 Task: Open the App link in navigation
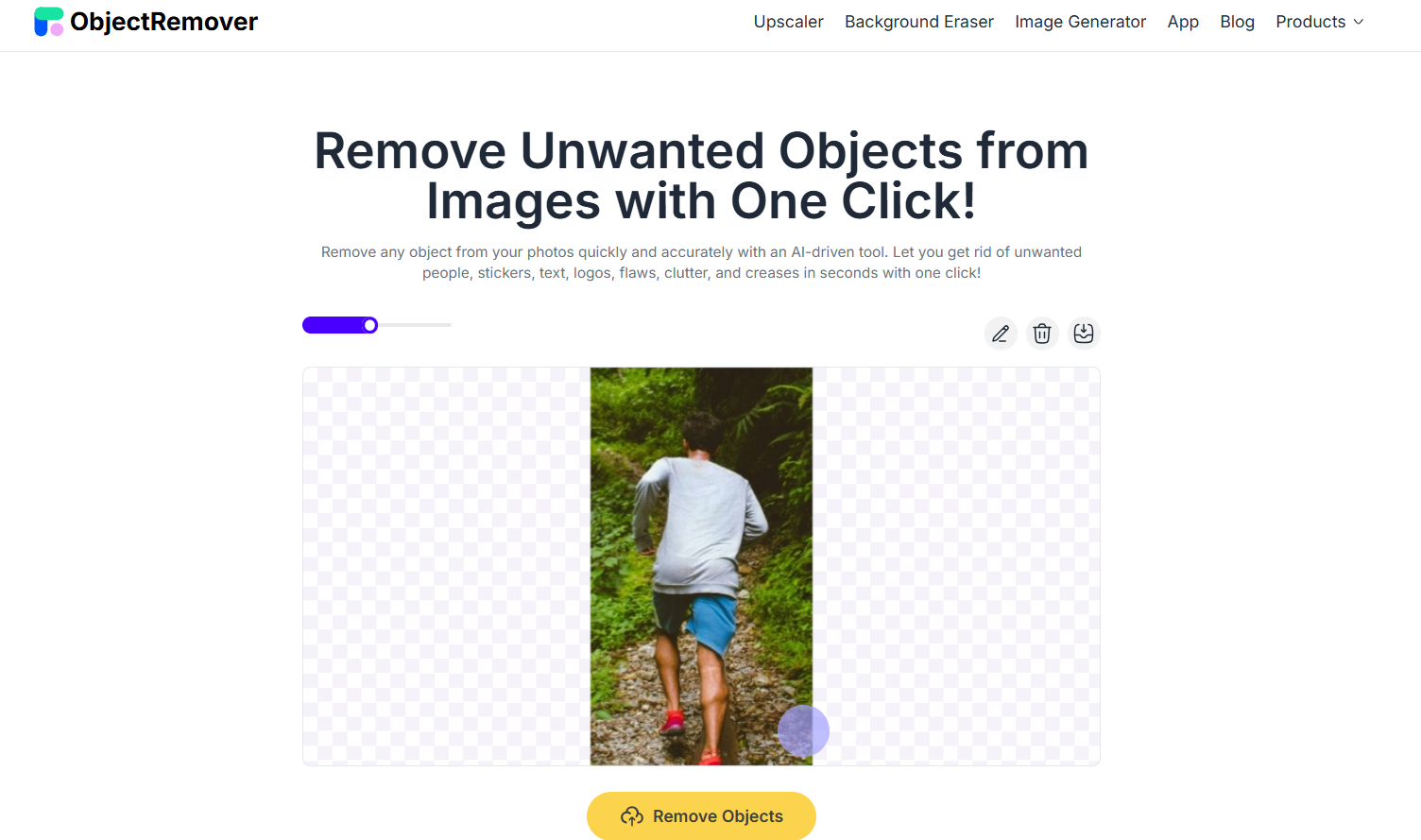point(1183,22)
